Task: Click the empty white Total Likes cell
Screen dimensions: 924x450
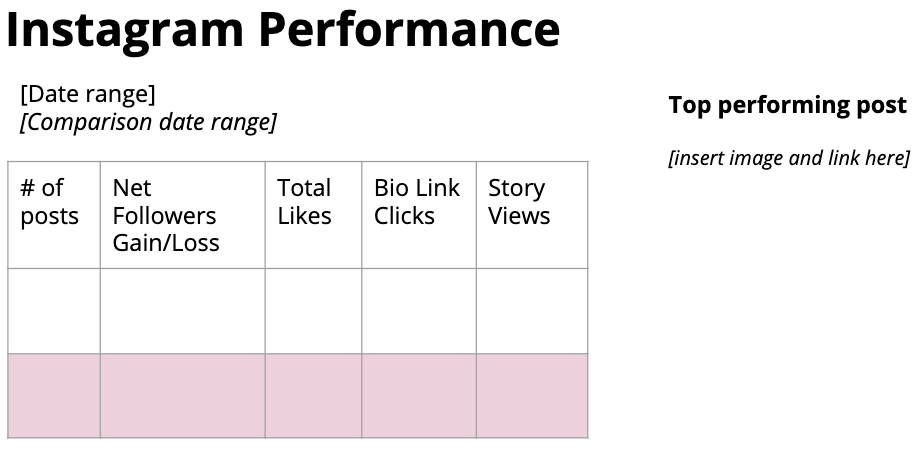Action: (x=313, y=310)
